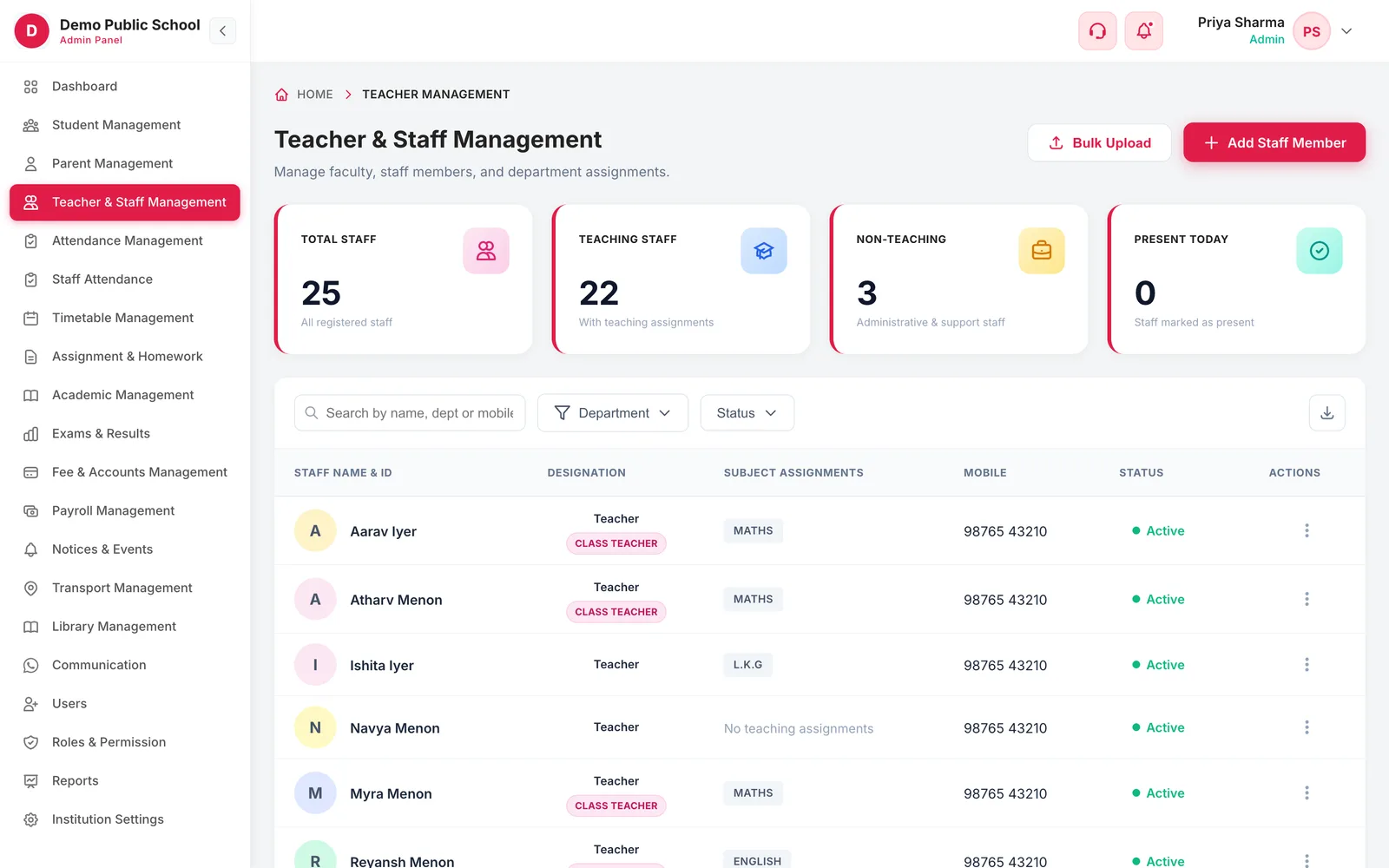Click the Bulk Upload button
The width and height of the screenshot is (1389, 868).
click(1099, 142)
